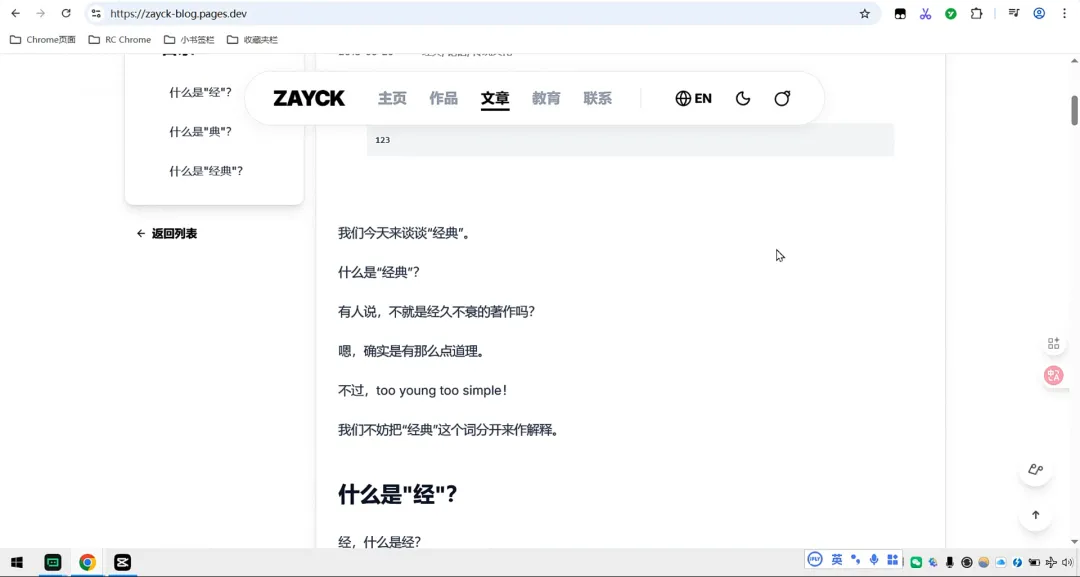Click the purple scissors extension icon
Screen dimensions: 1080x577
[925, 14]
